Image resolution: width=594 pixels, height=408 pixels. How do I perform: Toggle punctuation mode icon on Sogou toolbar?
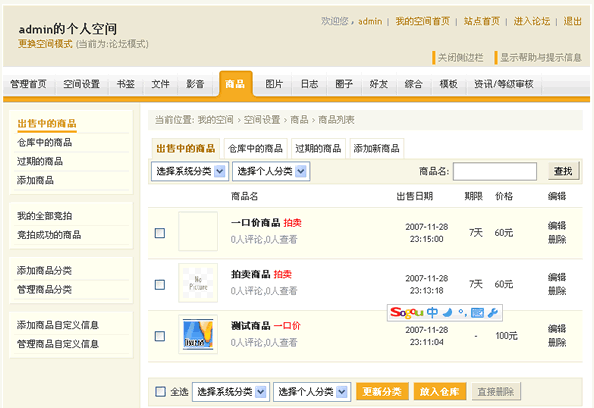tap(462, 313)
